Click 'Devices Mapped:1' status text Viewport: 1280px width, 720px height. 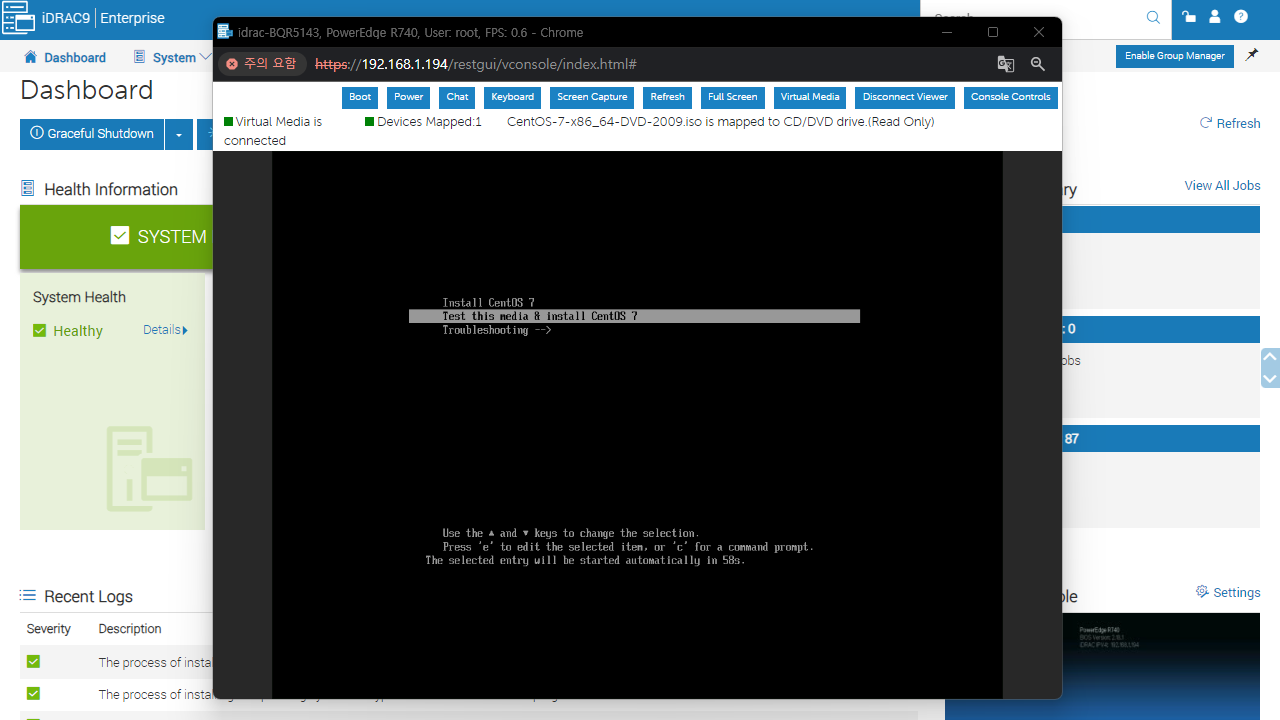(x=429, y=122)
